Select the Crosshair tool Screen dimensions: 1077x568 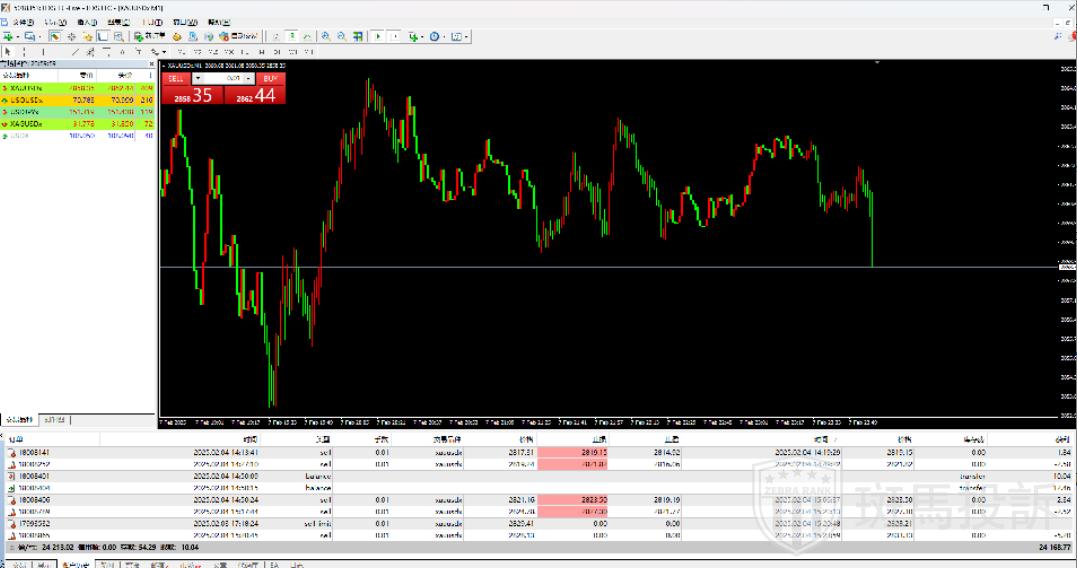click(23, 52)
